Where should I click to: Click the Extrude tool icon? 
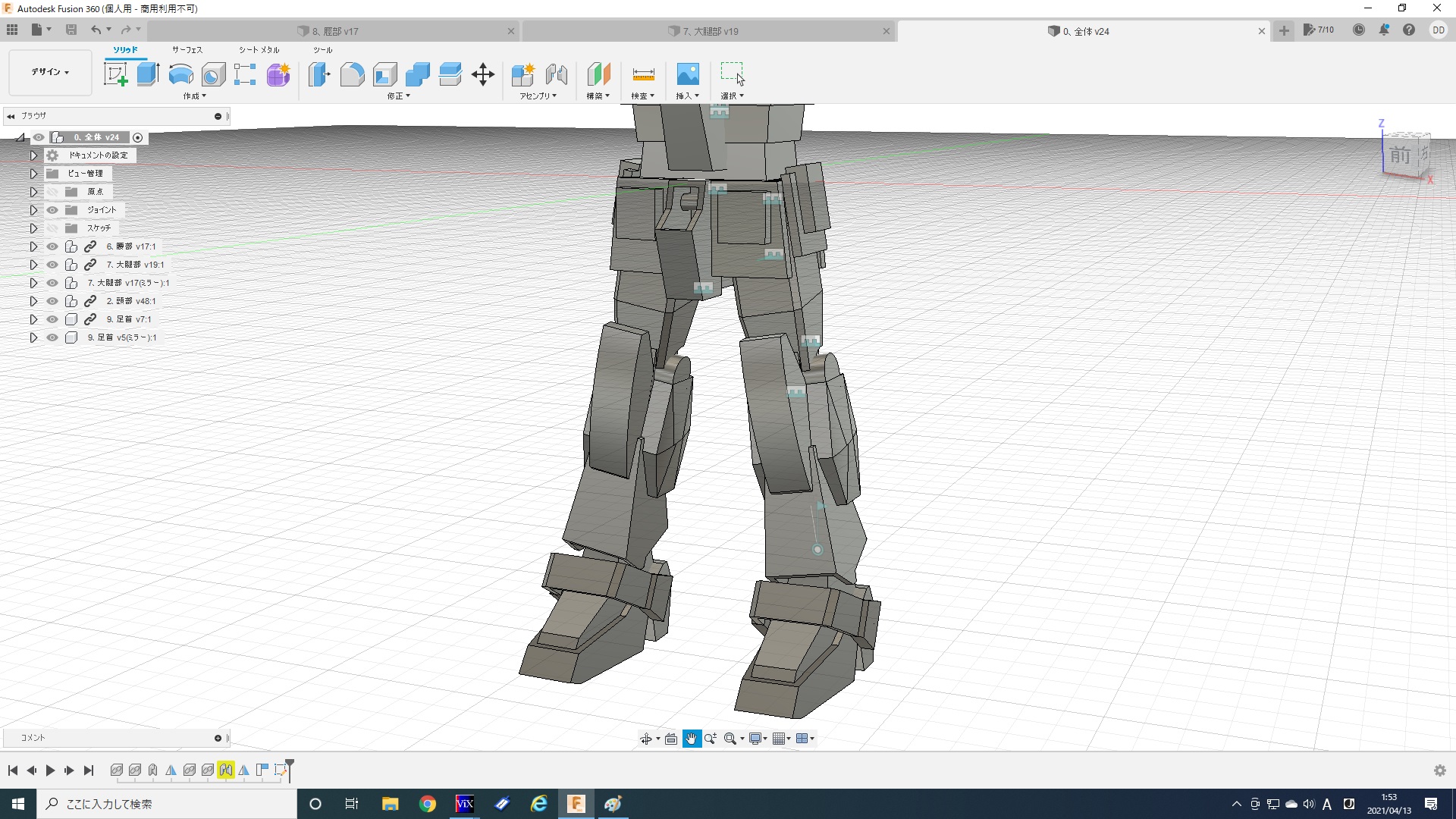148,74
